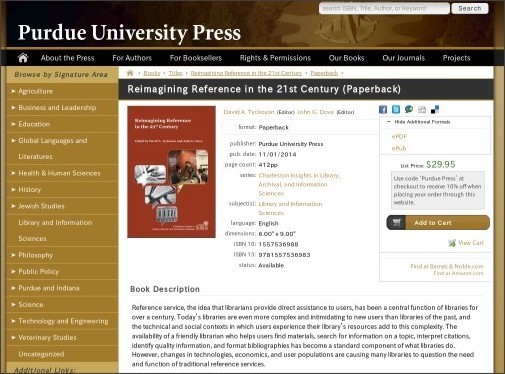
Task: Click the pub date 11/01/2014
Action: click(277, 154)
